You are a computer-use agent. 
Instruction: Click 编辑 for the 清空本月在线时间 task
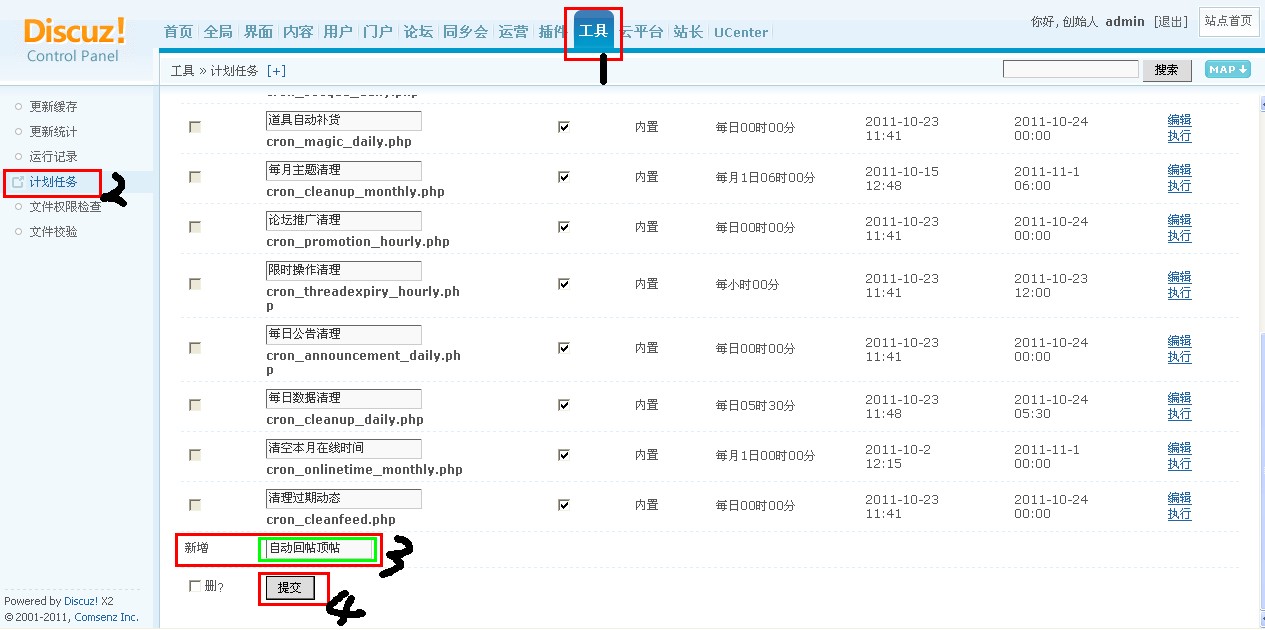1179,448
